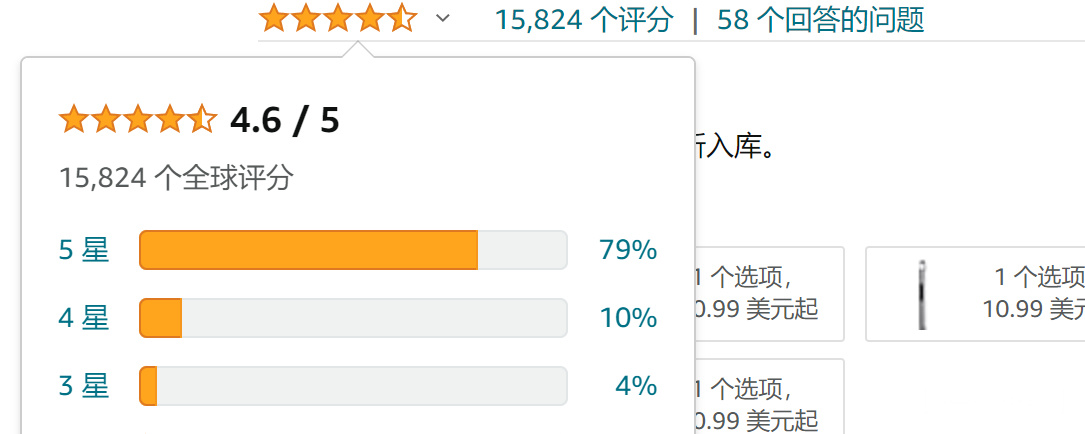Collapse the rating popover using the chevron arrow
1085x434 pixels.
[x=443, y=19]
